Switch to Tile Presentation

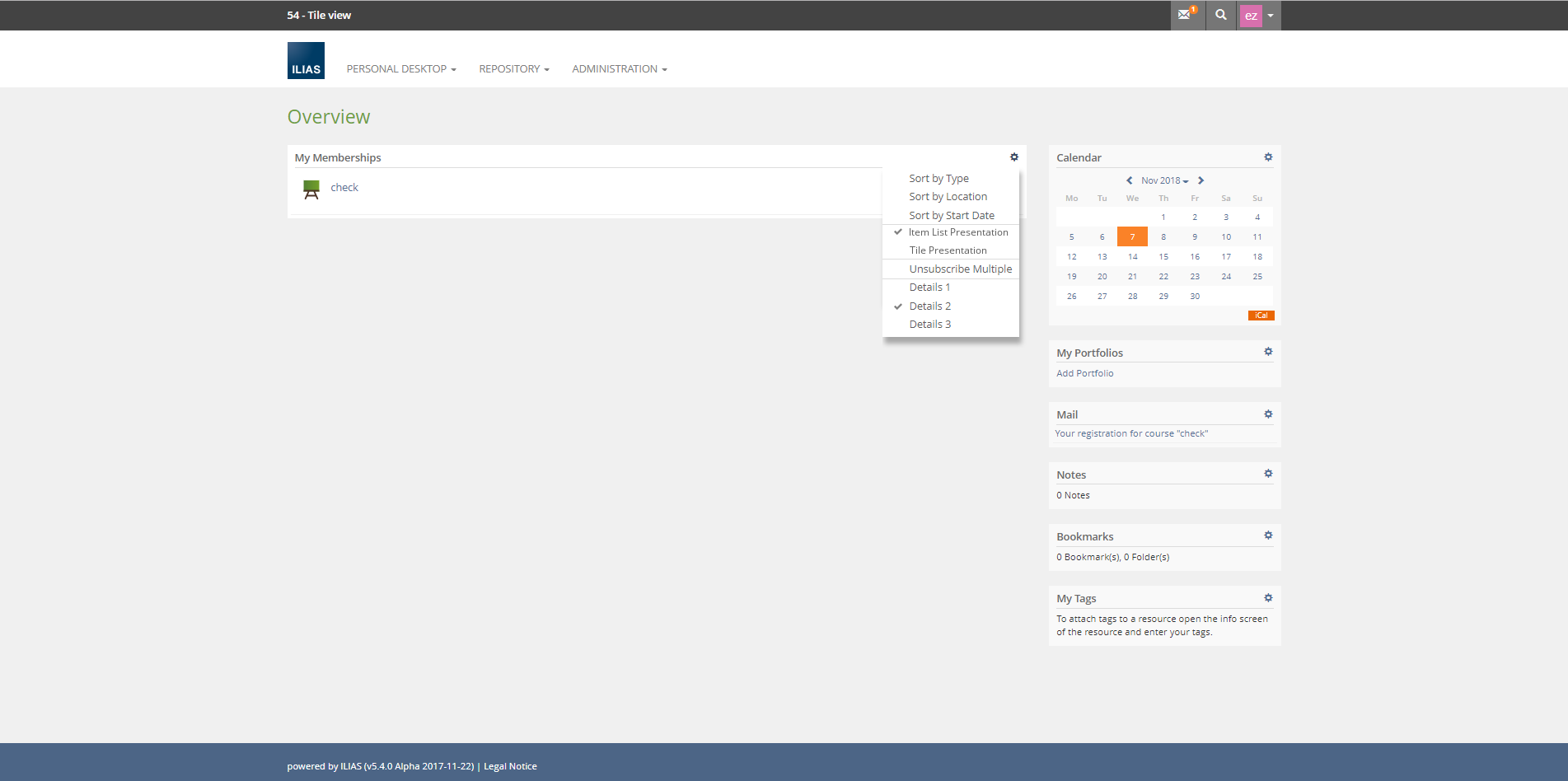(x=948, y=250)
